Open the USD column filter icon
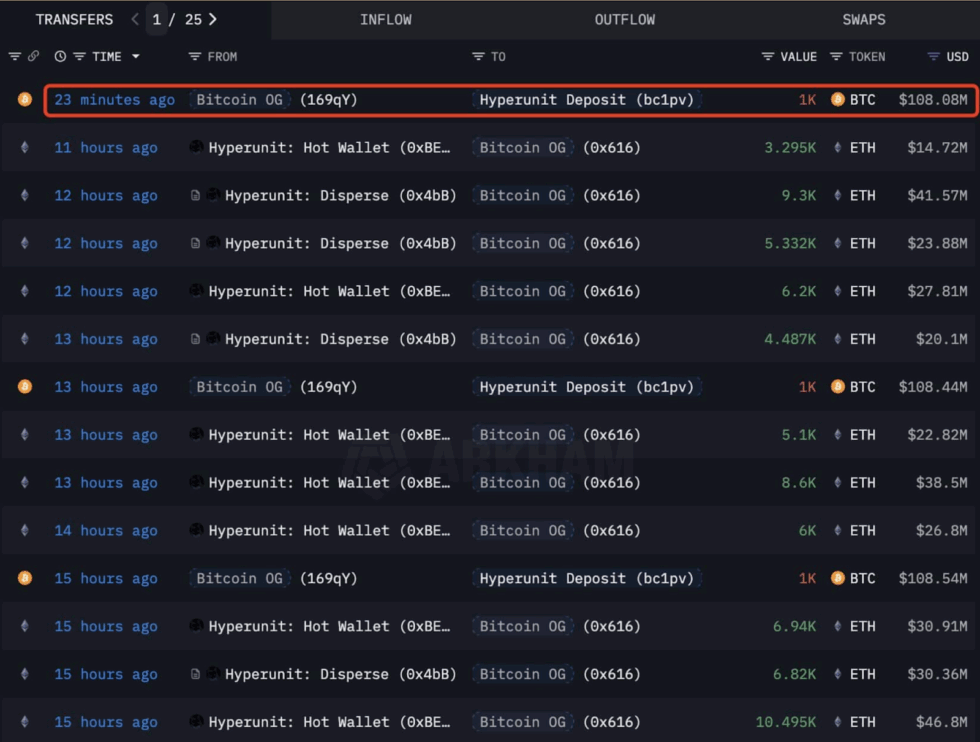This screenshot has height=742, width=980. coord(934,56)
